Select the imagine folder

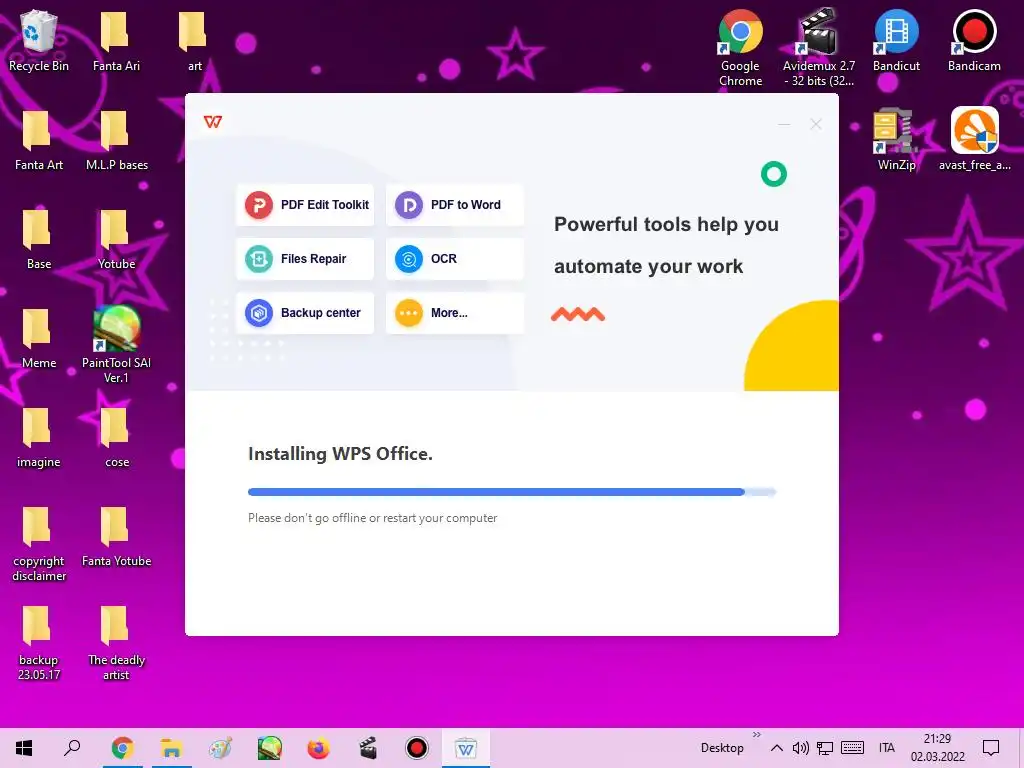[39, 438]
